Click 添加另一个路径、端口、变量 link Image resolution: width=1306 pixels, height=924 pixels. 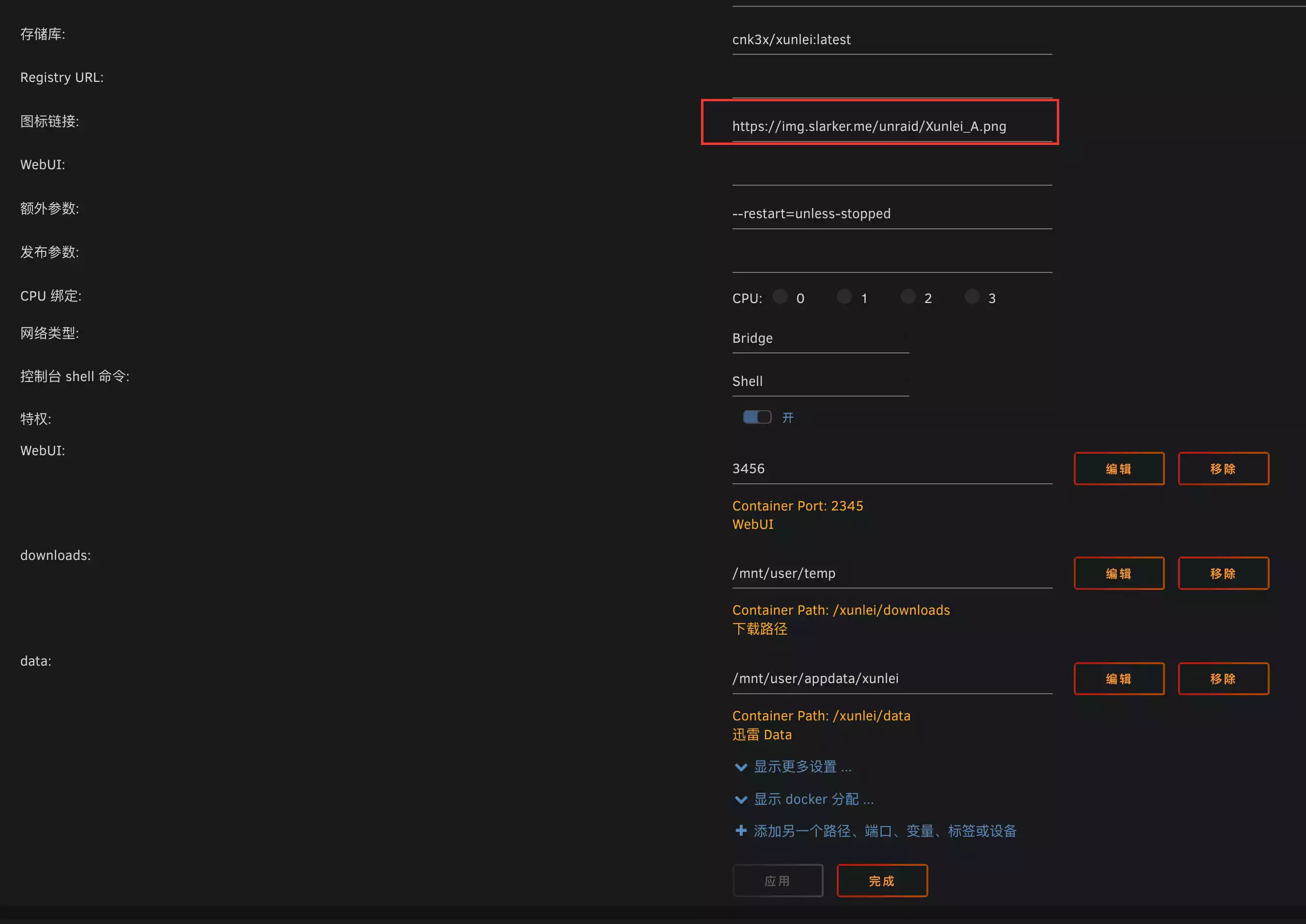tap(885, 831)
